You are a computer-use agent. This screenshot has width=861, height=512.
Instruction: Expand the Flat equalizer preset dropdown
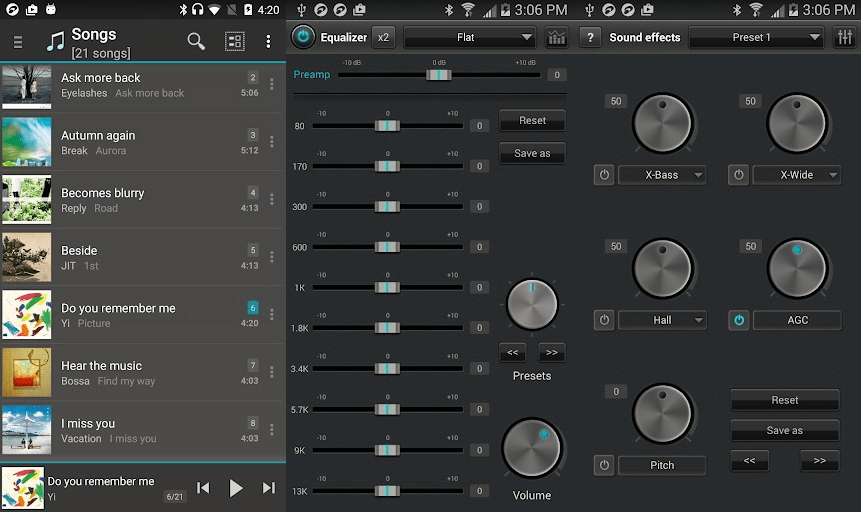(x=469, y=38)
